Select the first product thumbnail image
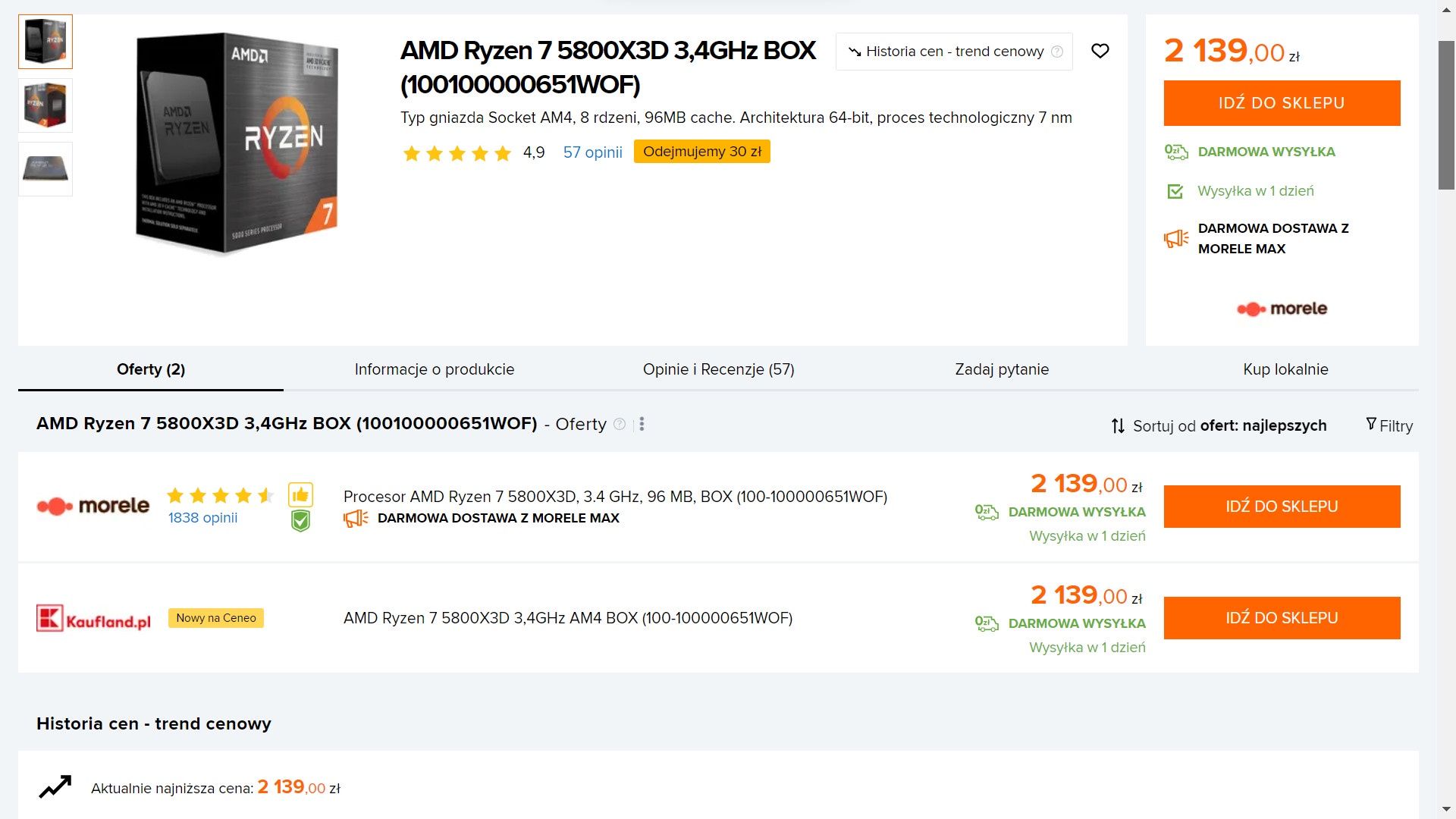 [45, 42]
